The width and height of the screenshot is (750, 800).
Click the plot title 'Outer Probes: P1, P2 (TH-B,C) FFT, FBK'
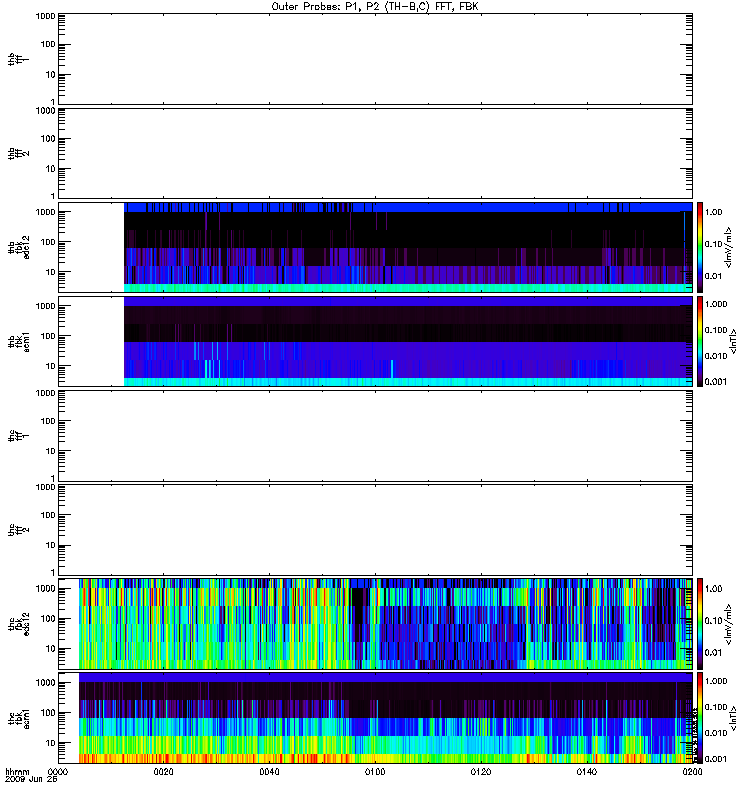374,7
